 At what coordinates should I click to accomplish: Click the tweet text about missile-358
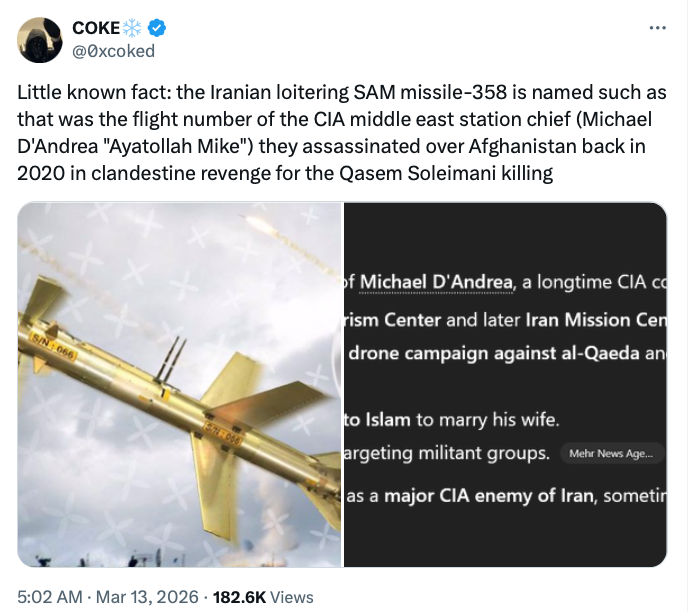340,133
